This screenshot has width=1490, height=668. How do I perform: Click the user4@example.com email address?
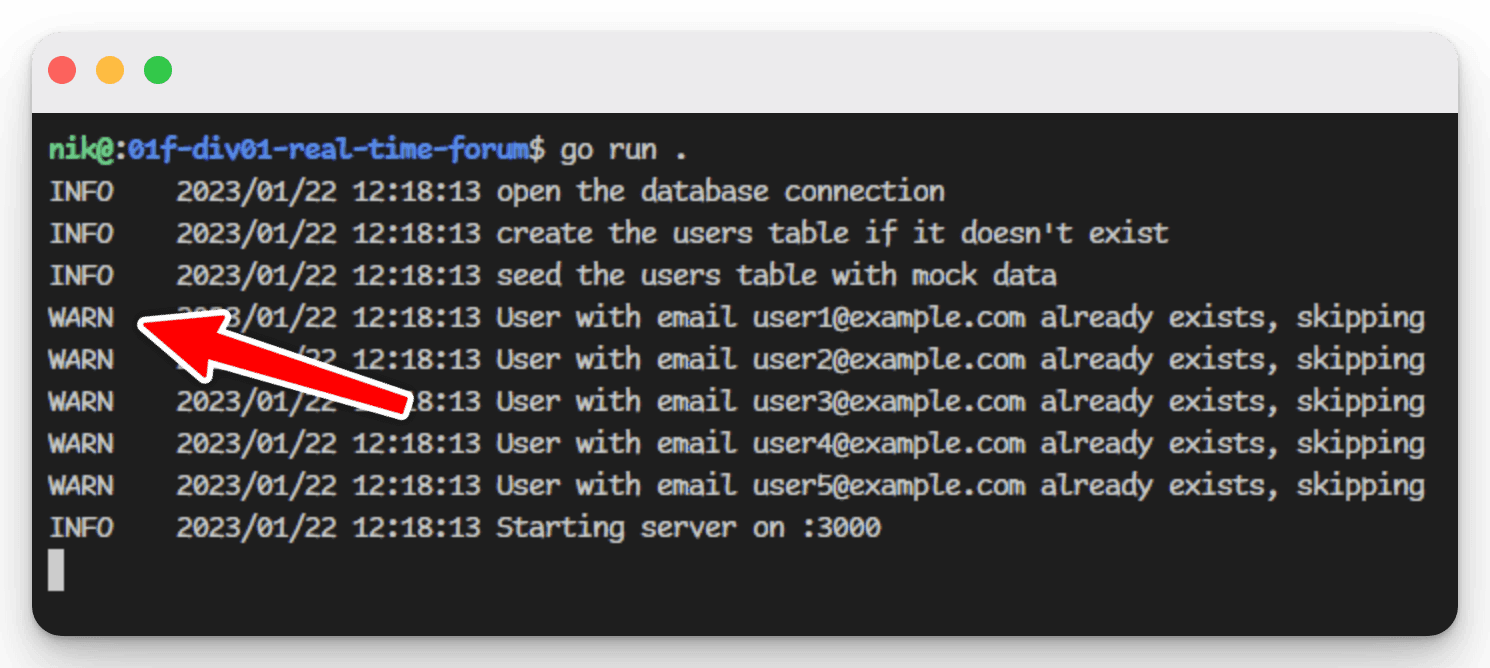pyautogui.click(x=889, y=444)
